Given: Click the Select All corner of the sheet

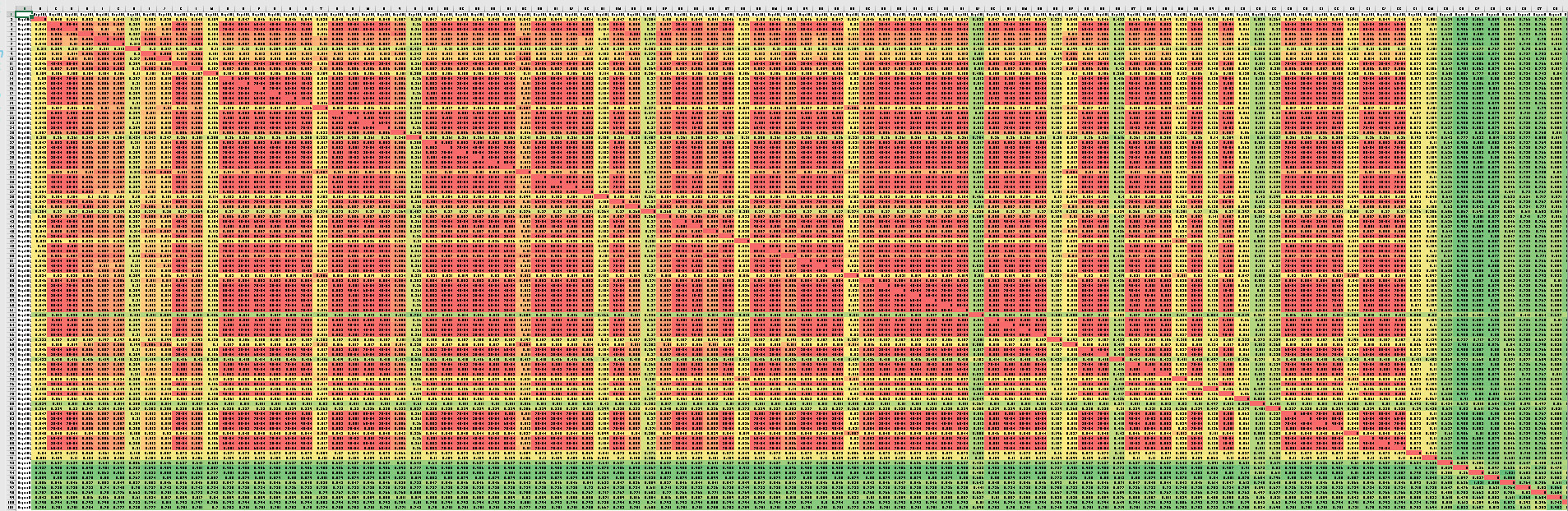Looking at the screenshot, I should coord(6,9).
